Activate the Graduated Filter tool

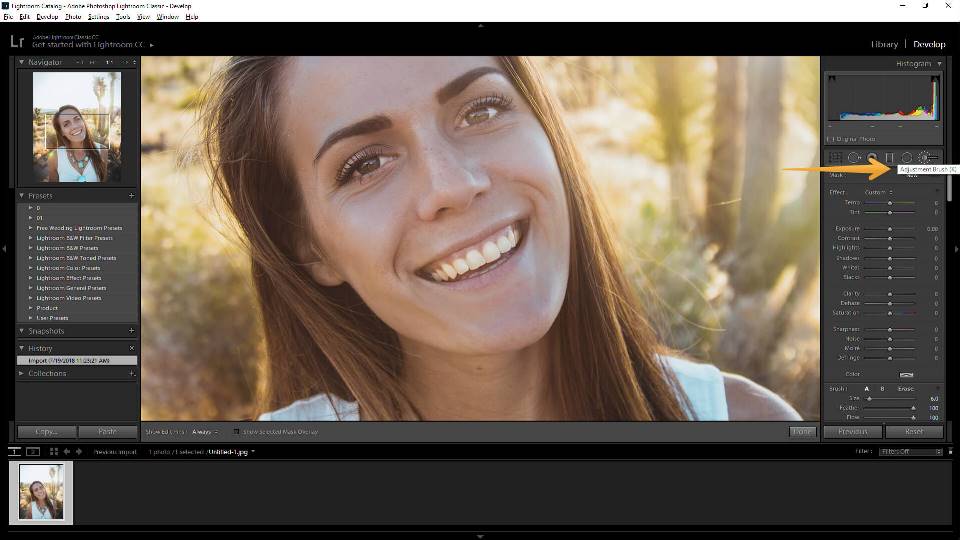889,158
